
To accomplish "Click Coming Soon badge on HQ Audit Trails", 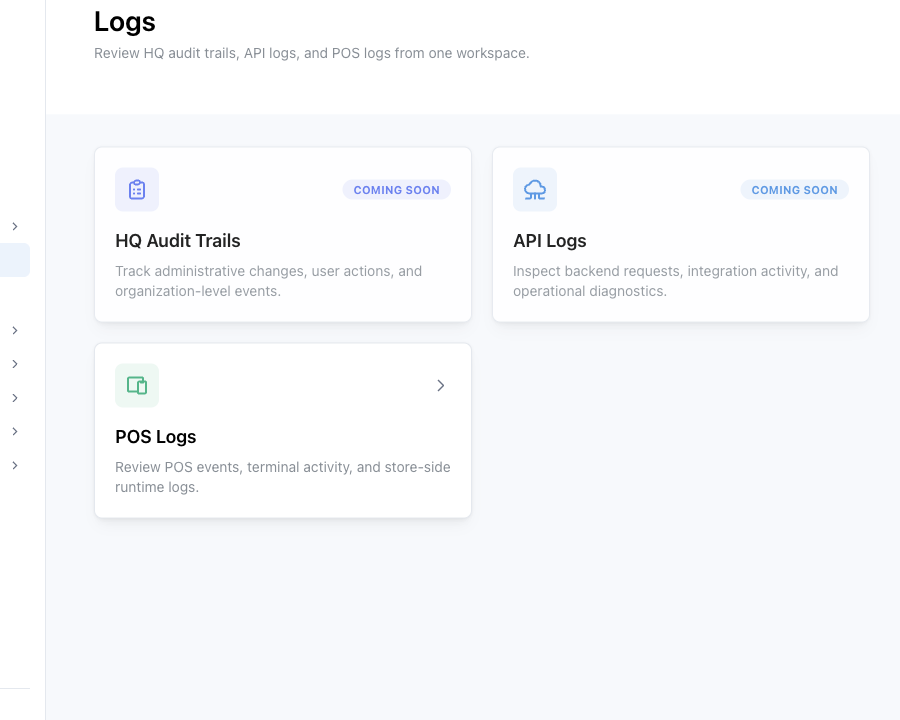I will (397, 190).
